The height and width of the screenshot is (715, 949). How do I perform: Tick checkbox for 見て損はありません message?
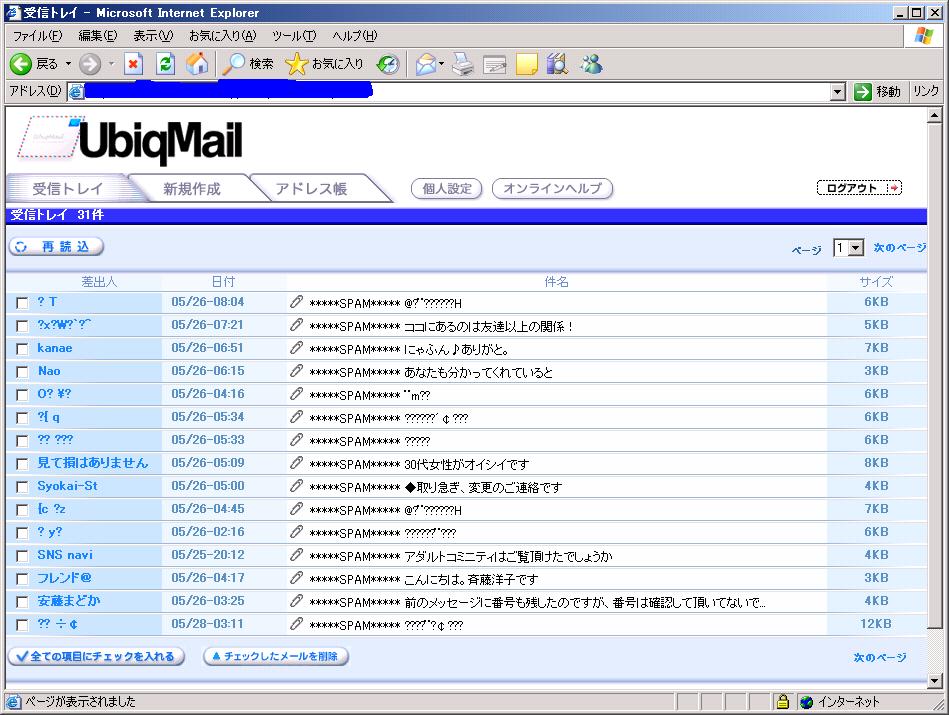pyautogui.click(x=22, y=464)
